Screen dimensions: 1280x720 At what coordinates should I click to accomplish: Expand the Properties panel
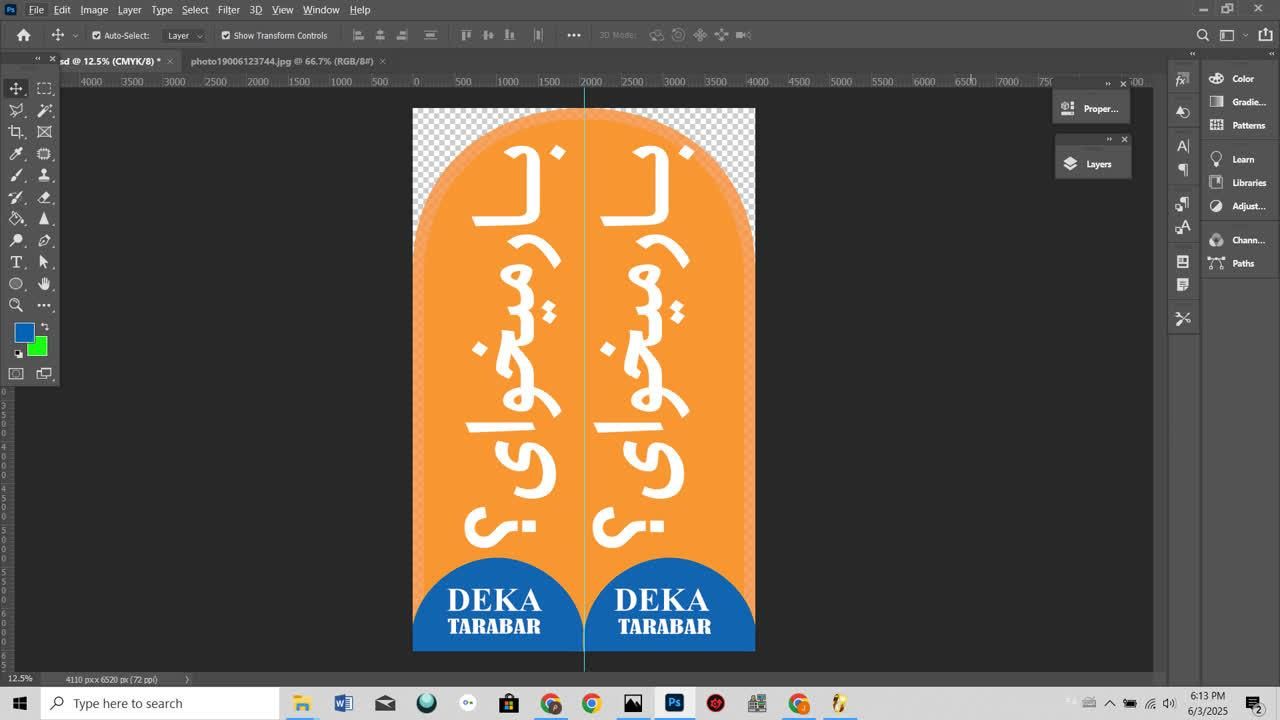[1091, 108]
